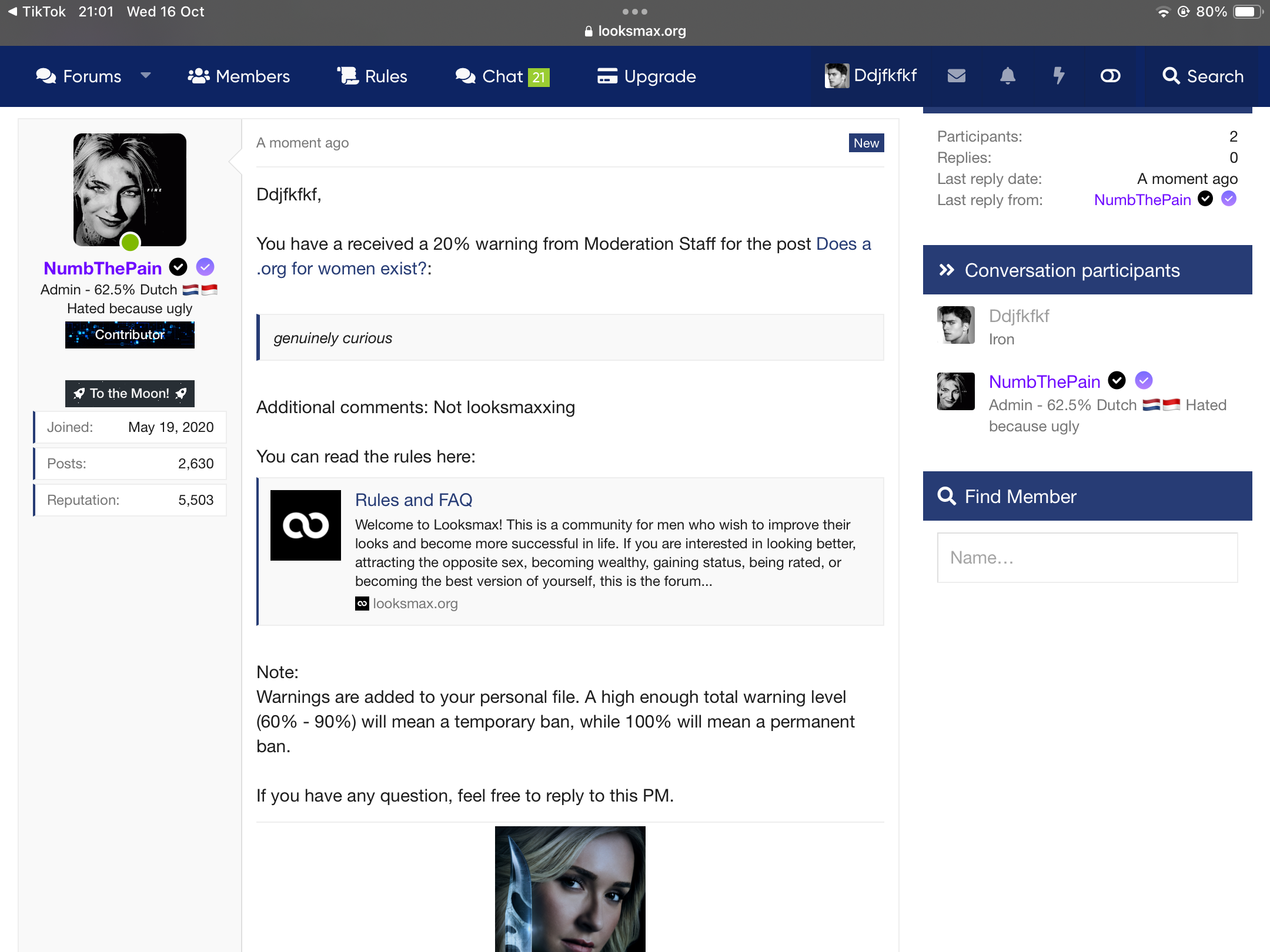Open 'Does a .org for women exist?' link
This screenshot has height=952, width=1270.
pos(563,256)
